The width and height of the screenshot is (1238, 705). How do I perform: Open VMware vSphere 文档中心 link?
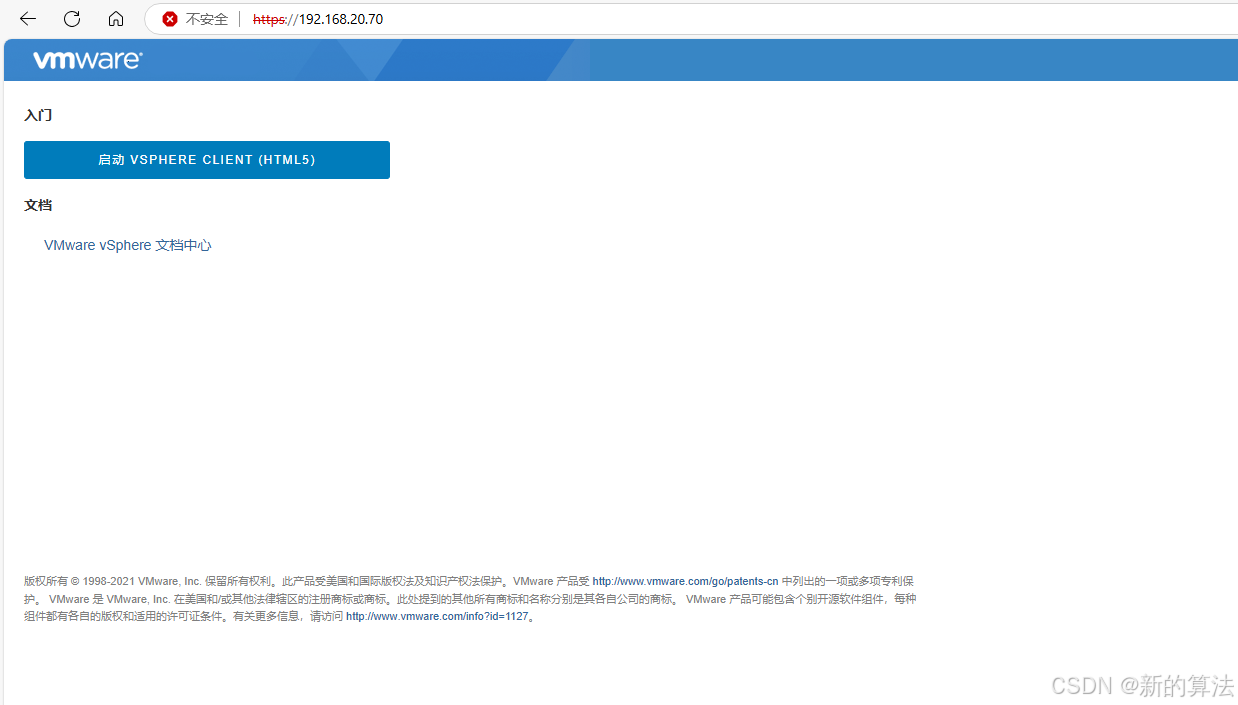click(128, 245)
